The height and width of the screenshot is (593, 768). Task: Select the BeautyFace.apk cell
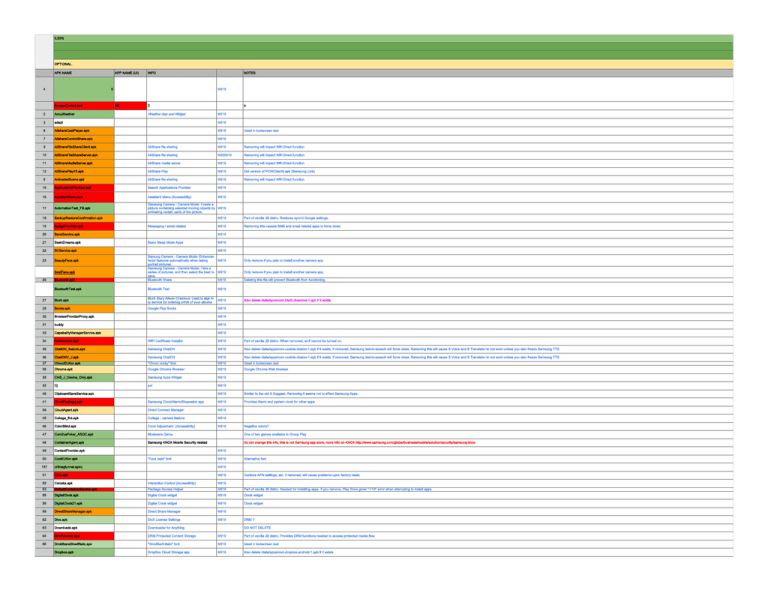click(84, 261)
